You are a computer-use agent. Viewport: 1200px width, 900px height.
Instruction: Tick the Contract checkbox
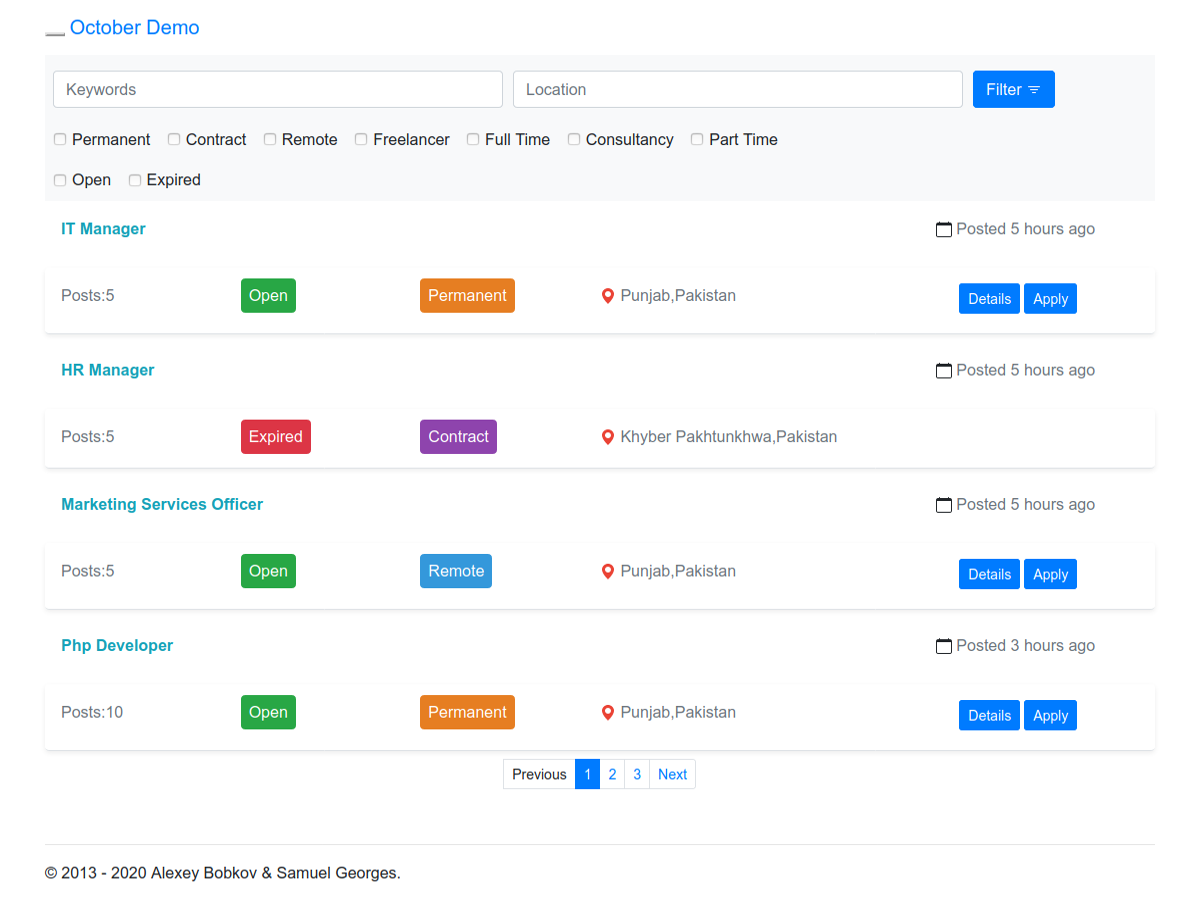(174, 140)
